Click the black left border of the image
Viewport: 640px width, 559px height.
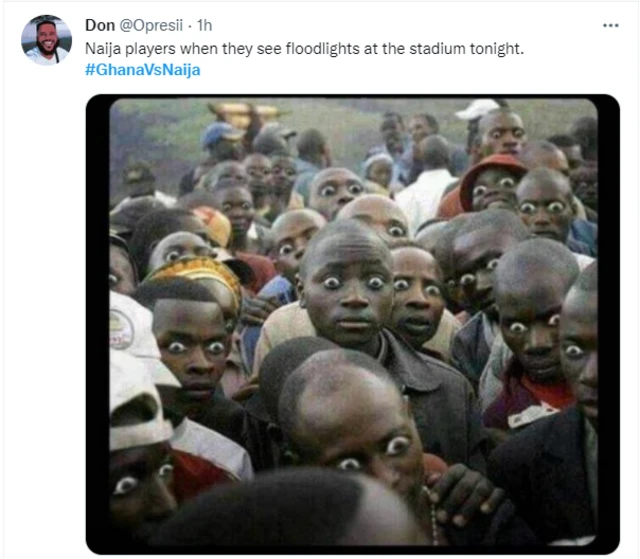click(x=98, y=324)
